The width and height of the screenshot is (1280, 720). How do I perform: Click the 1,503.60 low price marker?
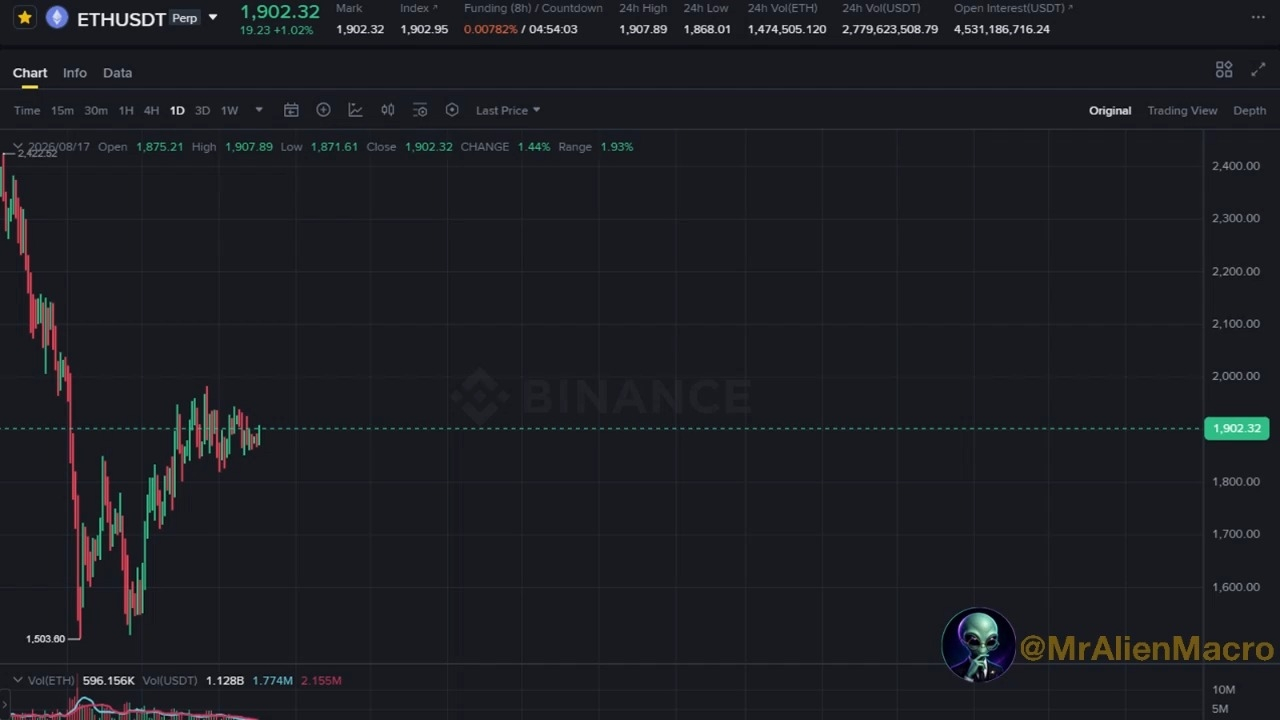45,639
